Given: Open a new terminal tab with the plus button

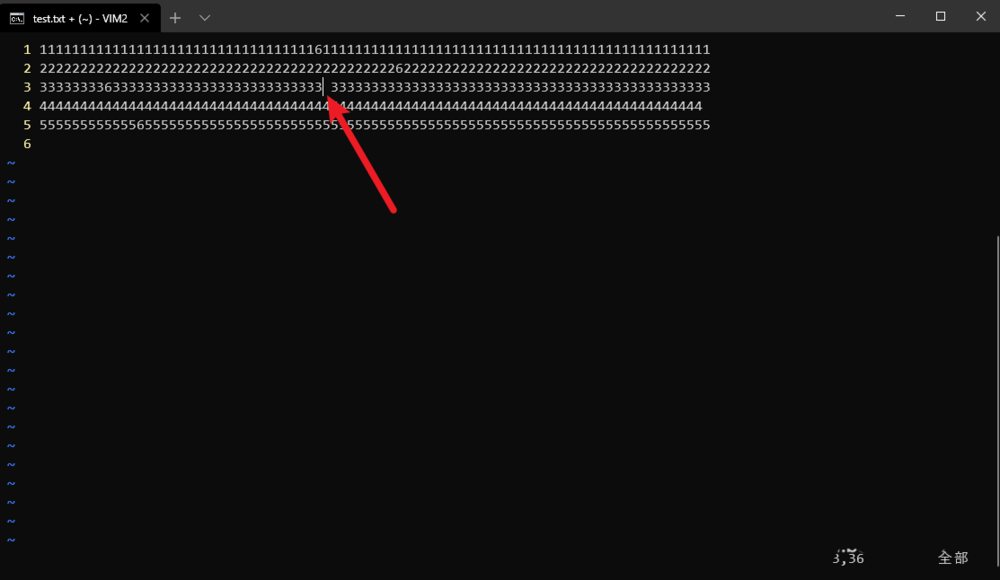Looking at the screenshot, I should [x=175, y=18].
